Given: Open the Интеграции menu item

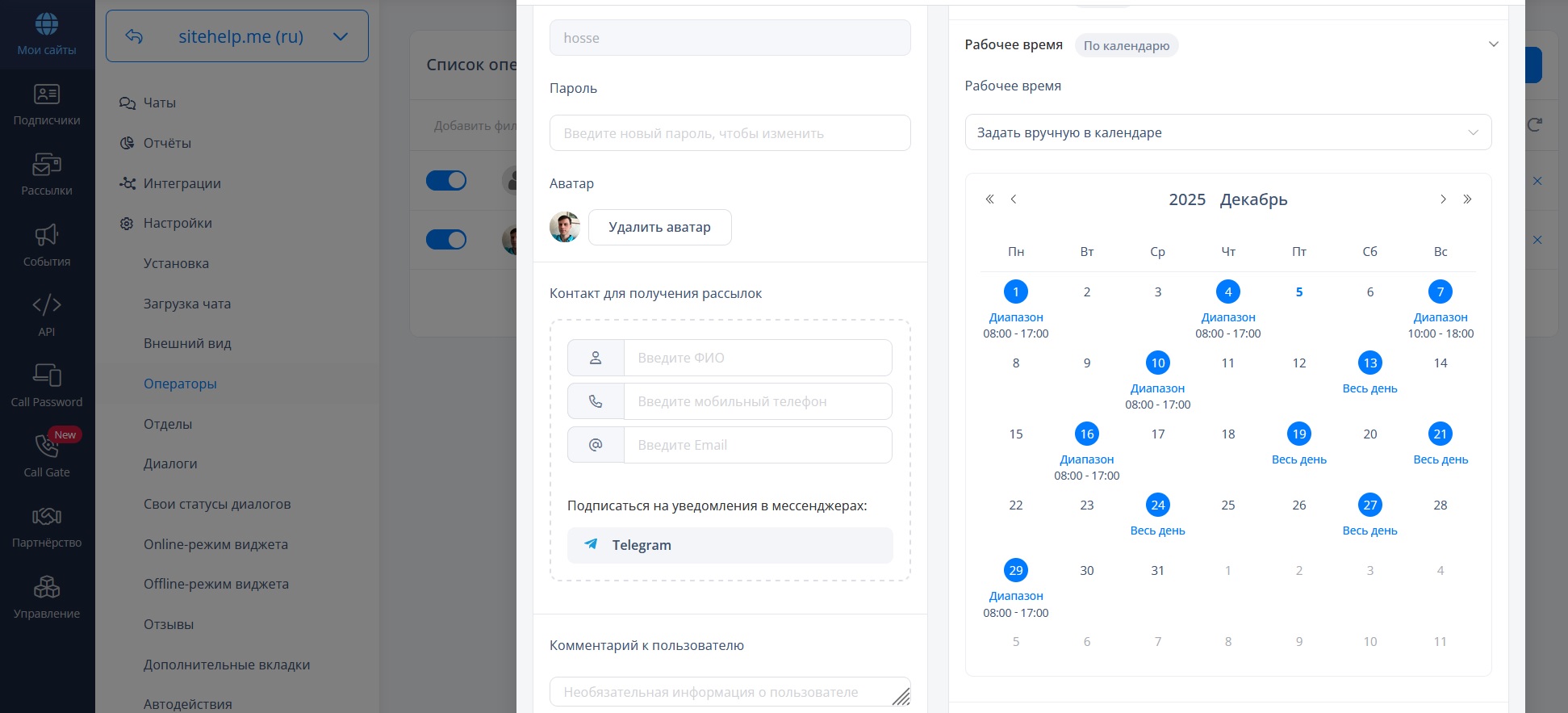Looking at the screenshot, I should (x=182, y=183).
